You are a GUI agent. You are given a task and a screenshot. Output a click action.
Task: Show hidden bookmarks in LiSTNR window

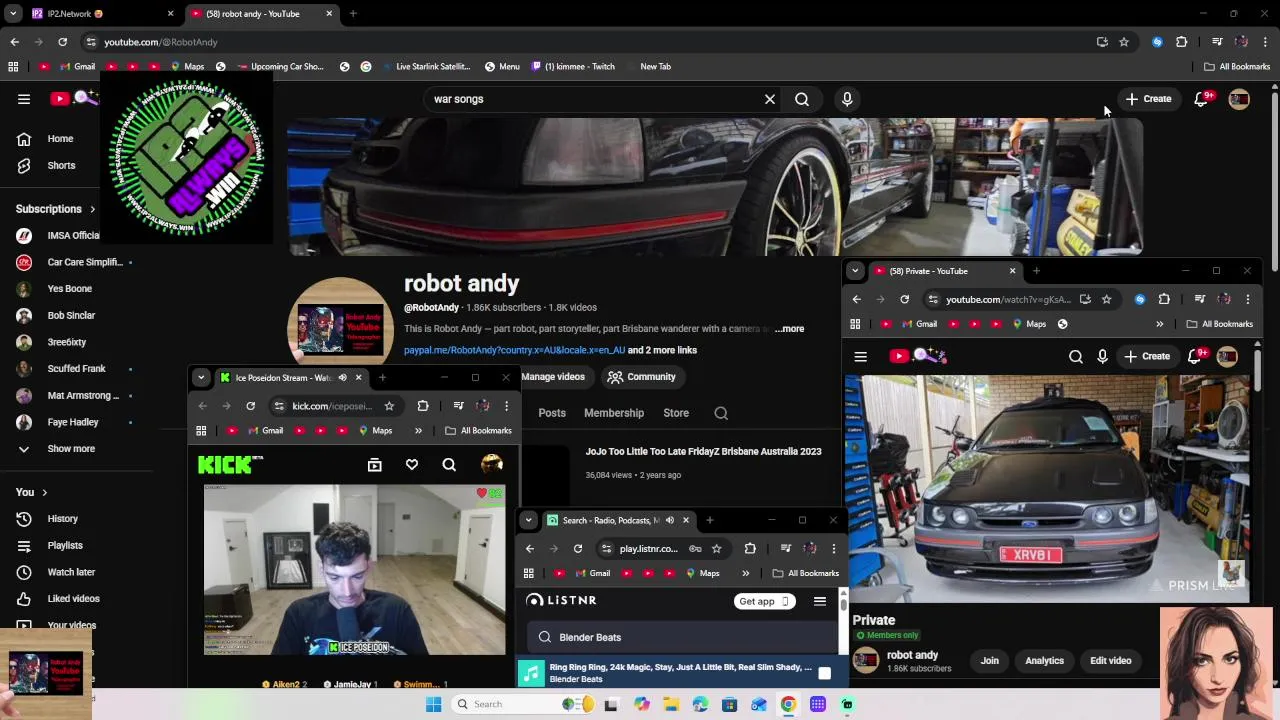pos(745,574)
